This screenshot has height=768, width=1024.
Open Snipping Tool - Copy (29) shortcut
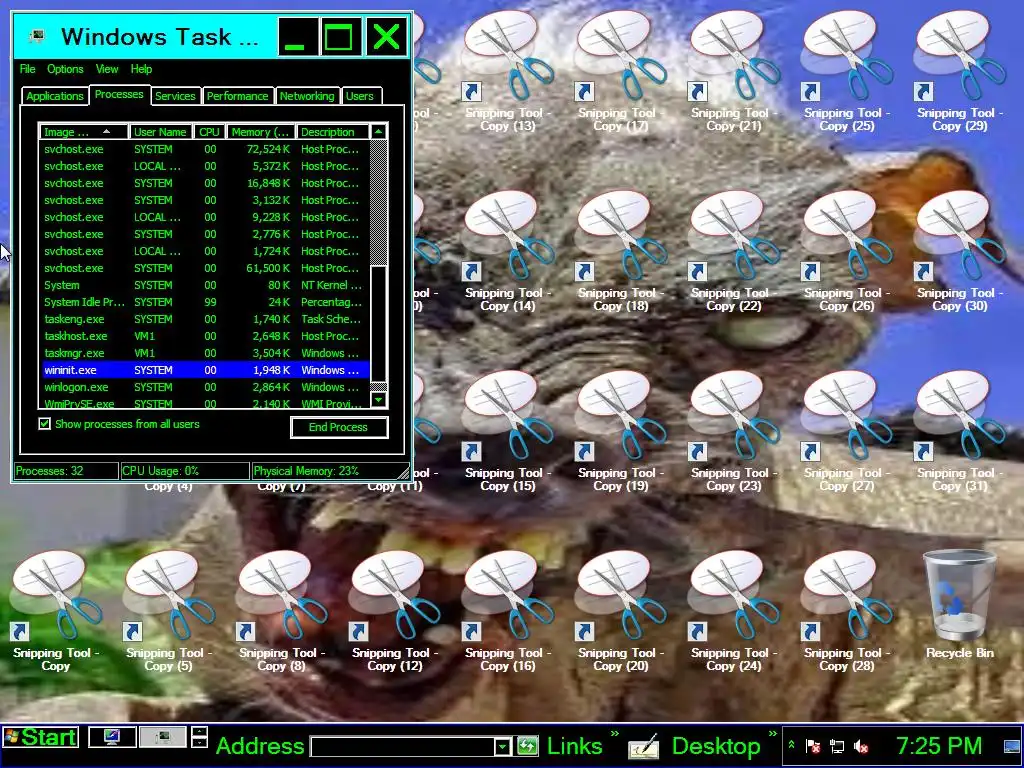[x=959, y=71]
